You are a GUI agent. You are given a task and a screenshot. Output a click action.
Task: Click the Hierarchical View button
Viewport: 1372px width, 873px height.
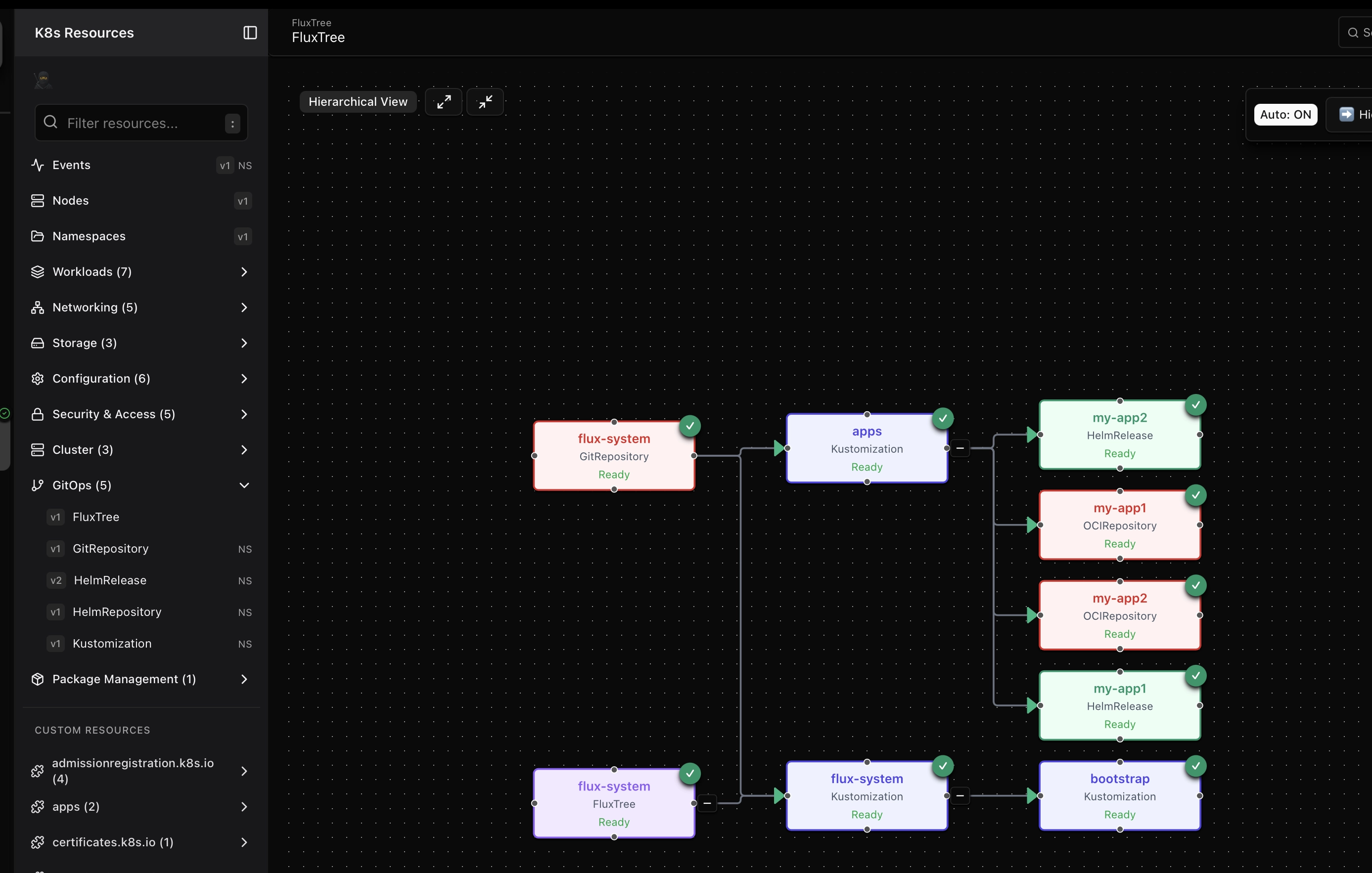(358, 102)
